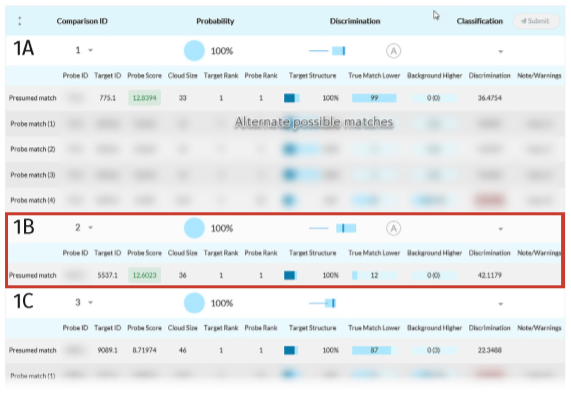
Task: Click probe score 8.71974 cell
Action: 144,350
